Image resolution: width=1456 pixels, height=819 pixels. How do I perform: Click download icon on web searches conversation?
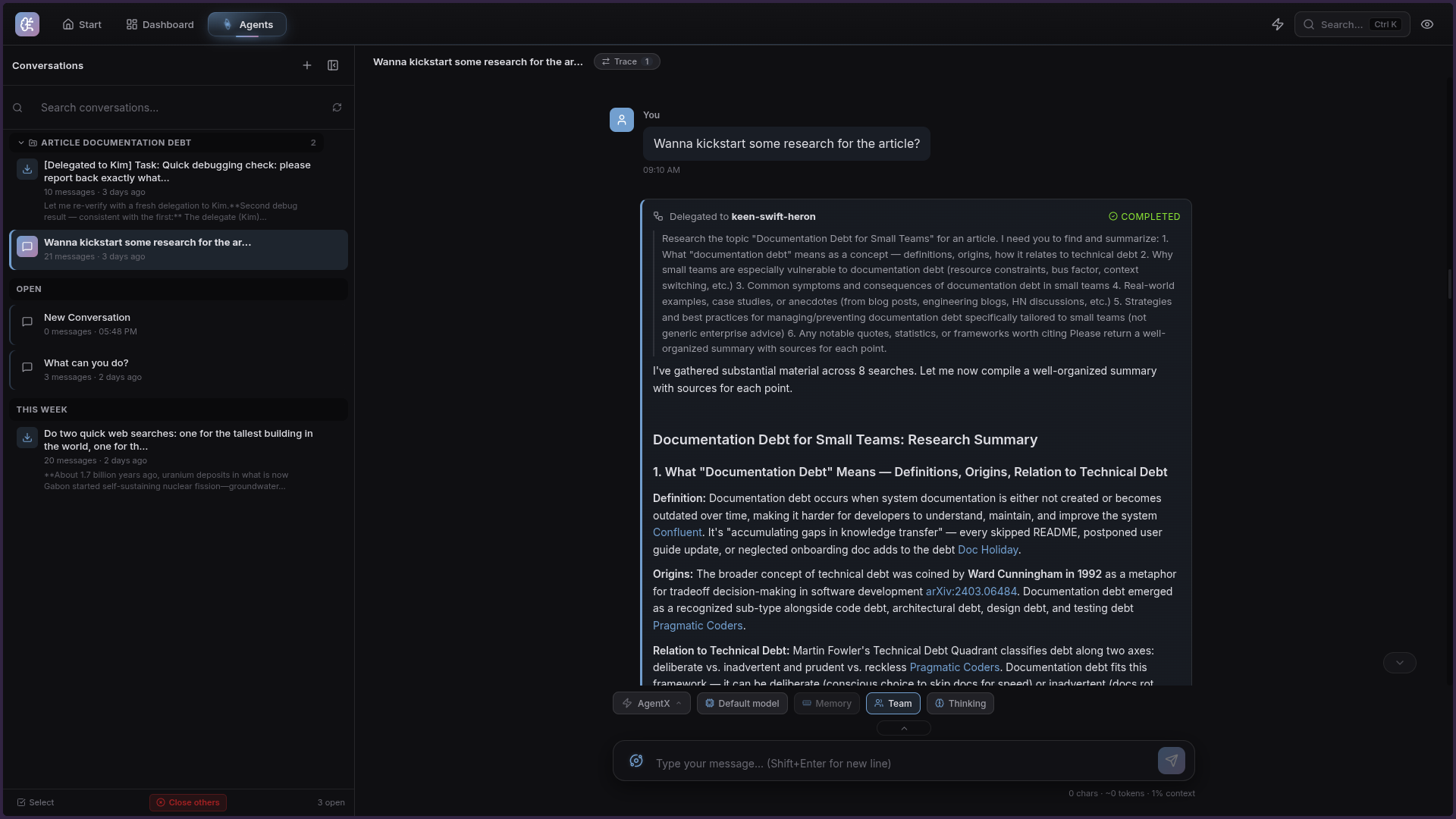27,438
